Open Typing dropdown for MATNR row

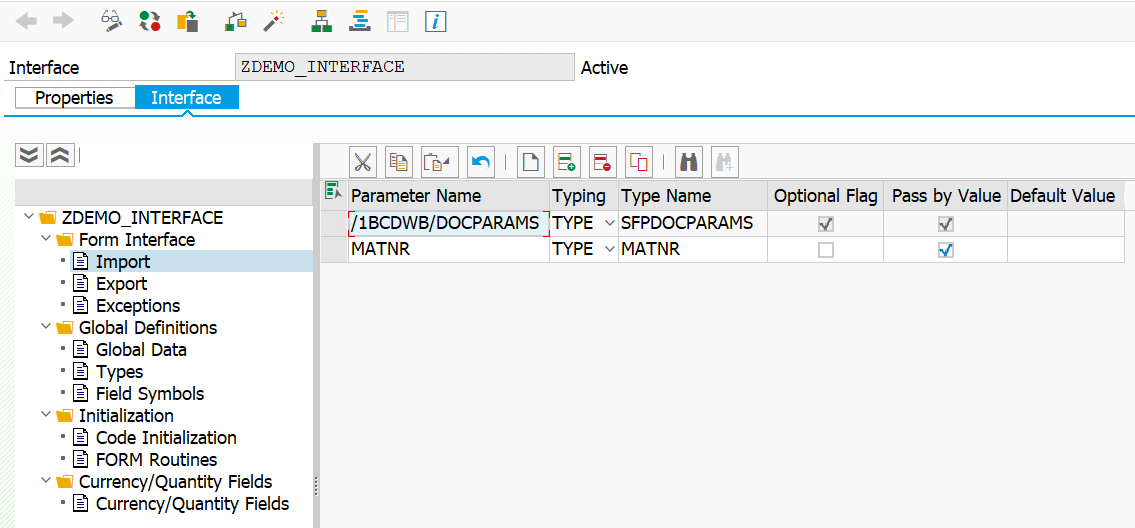609,250
